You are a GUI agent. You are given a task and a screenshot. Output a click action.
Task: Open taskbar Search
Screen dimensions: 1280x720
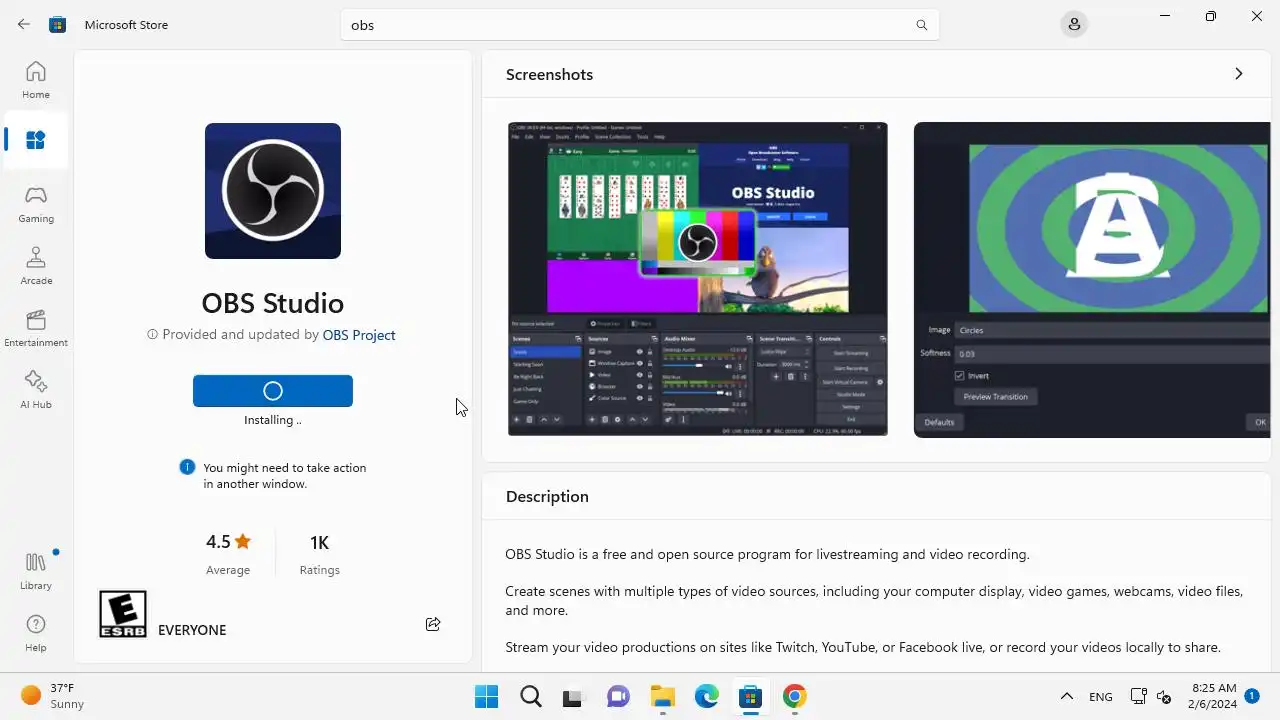530,696
